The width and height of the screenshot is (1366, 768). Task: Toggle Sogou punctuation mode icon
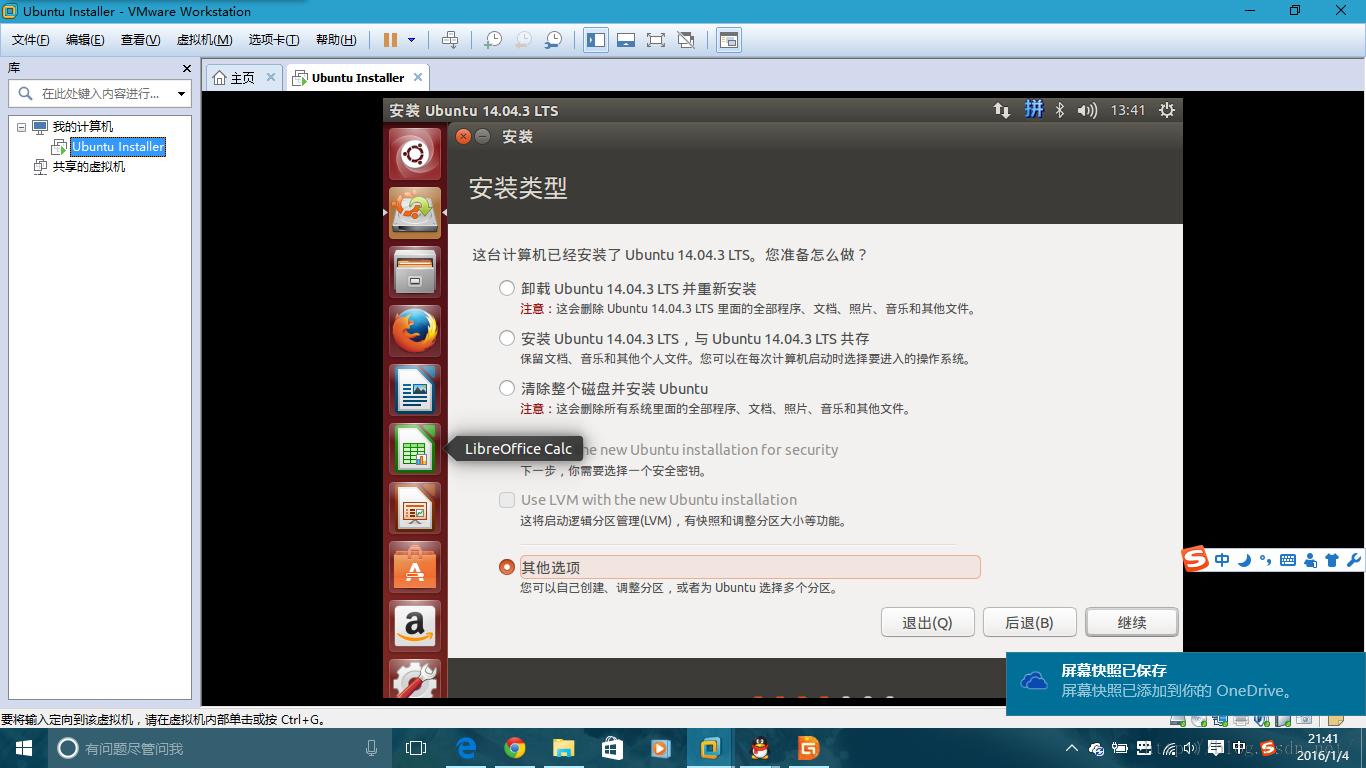tap(1266, 560)
